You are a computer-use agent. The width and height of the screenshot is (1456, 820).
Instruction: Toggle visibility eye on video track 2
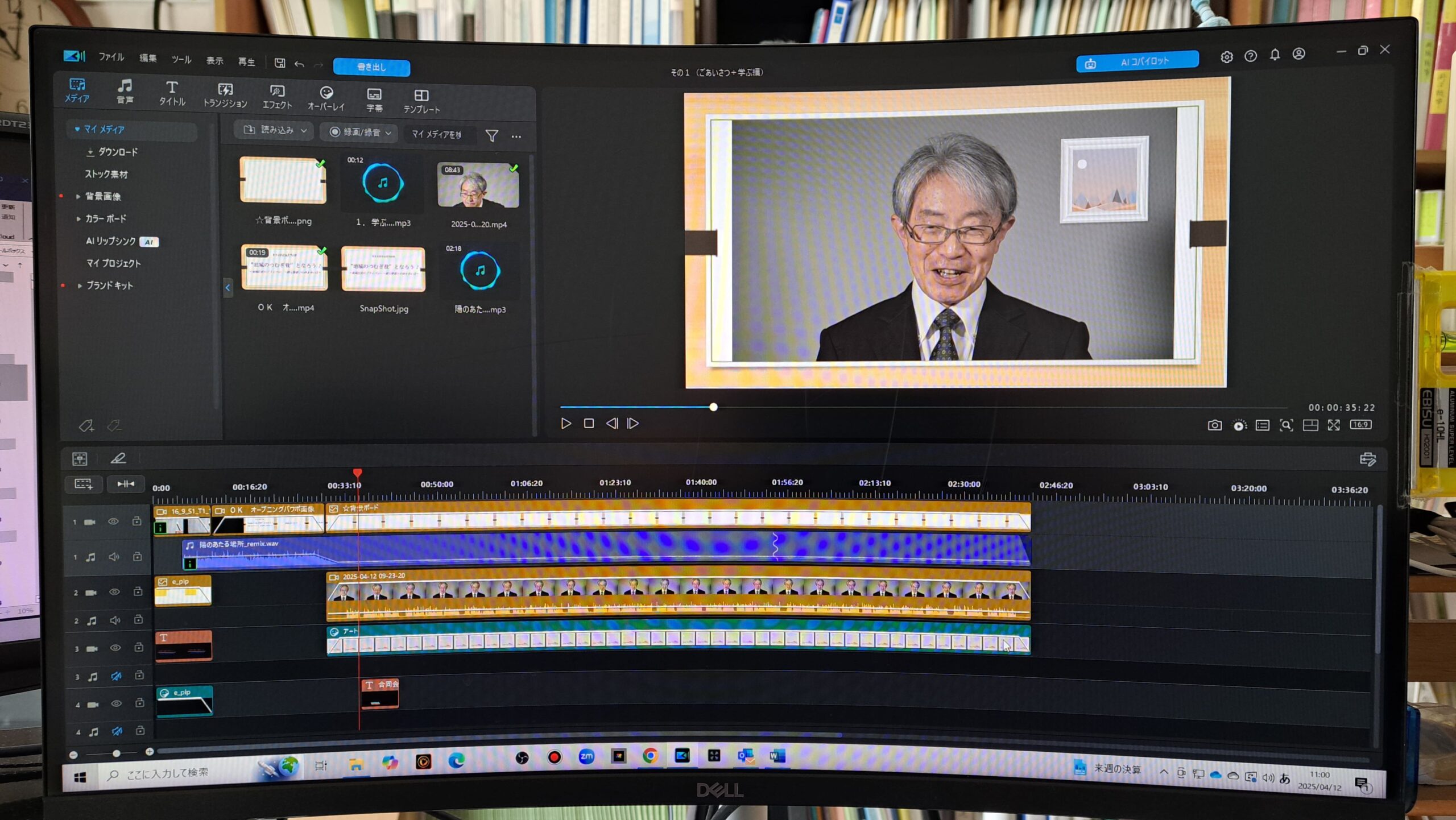[114, 592]
